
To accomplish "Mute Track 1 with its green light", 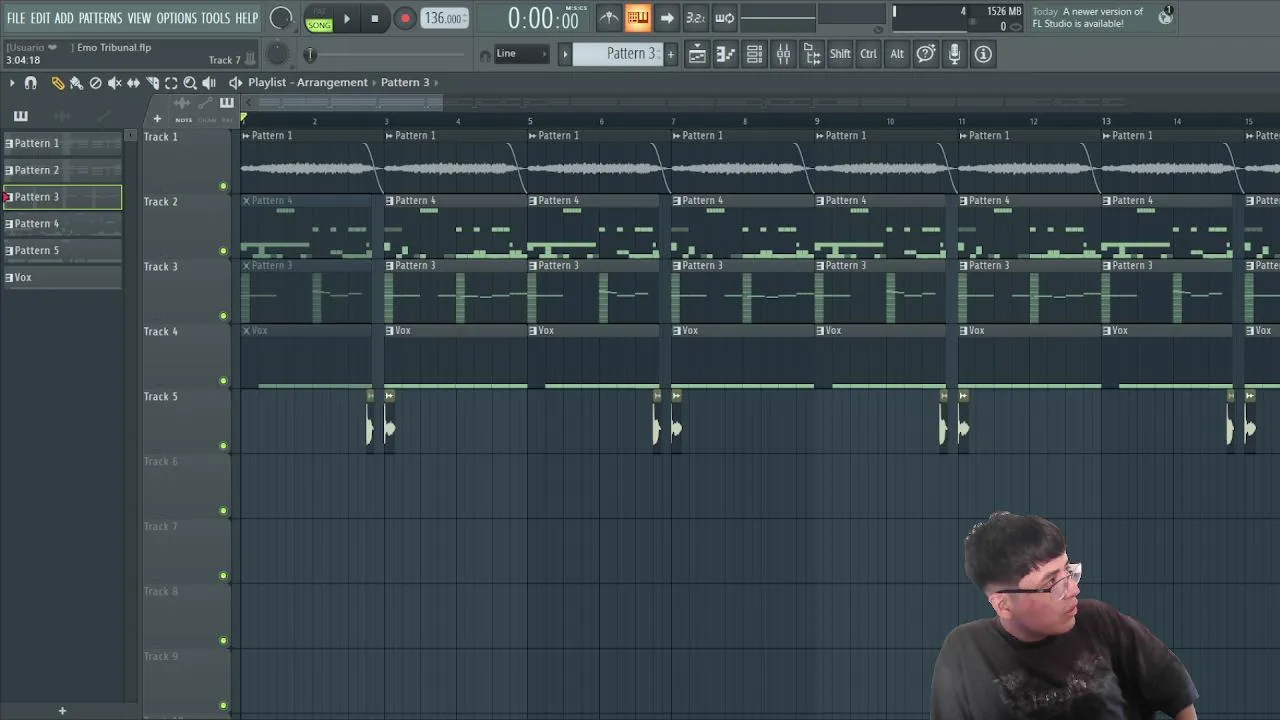I will (223, 186).
